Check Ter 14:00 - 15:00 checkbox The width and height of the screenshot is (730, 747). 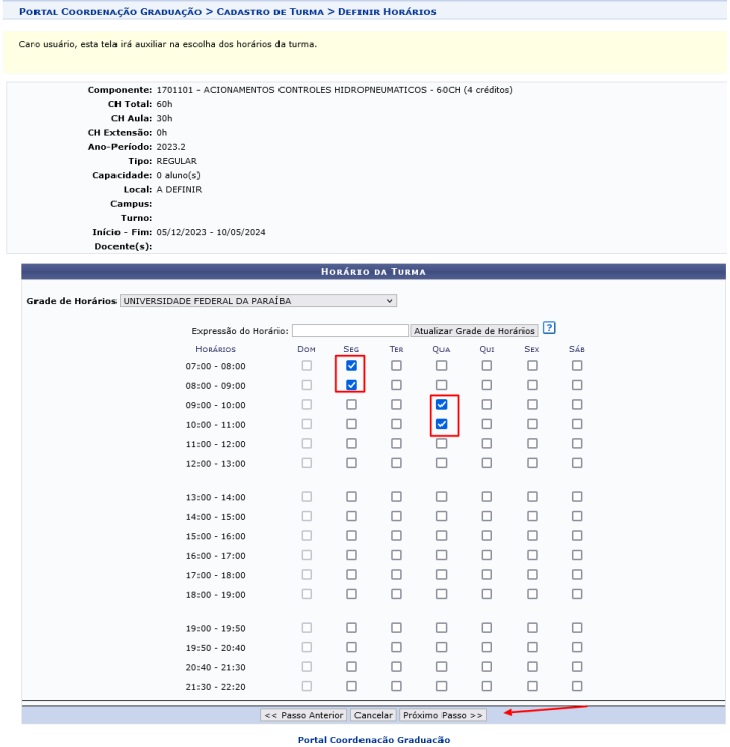[396, 516]
